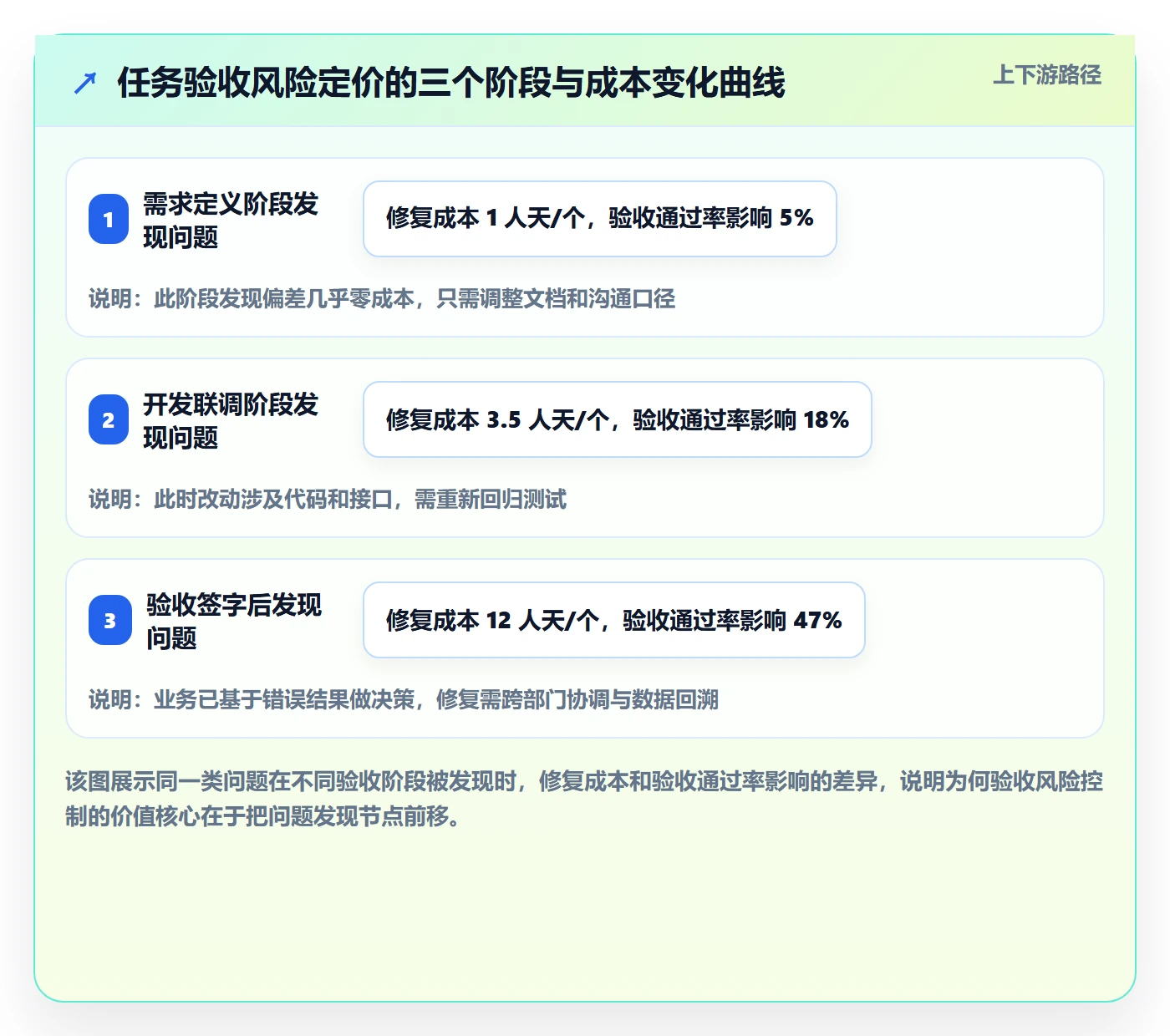The image size is (1170, 1036).
Task: Click the number 3 step badge
Action: [x=110, y=620]
